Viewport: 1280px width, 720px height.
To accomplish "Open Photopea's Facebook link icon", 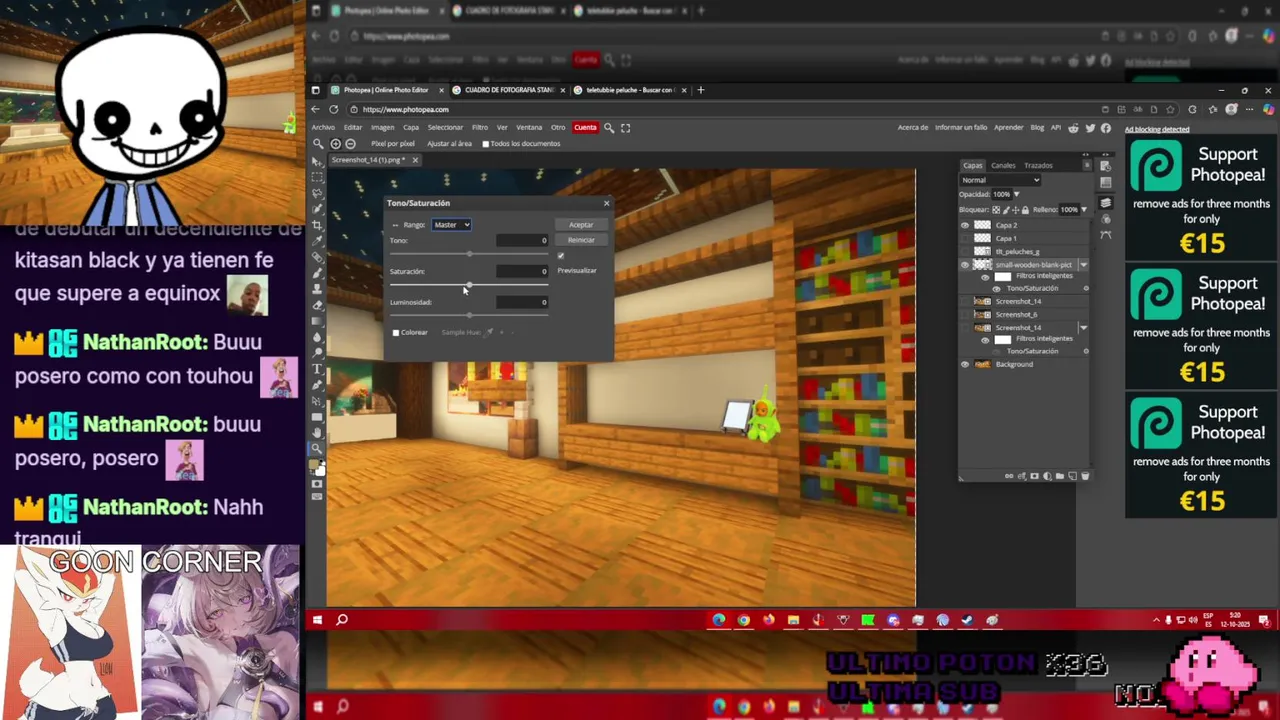I will (x=1106, y=128).
